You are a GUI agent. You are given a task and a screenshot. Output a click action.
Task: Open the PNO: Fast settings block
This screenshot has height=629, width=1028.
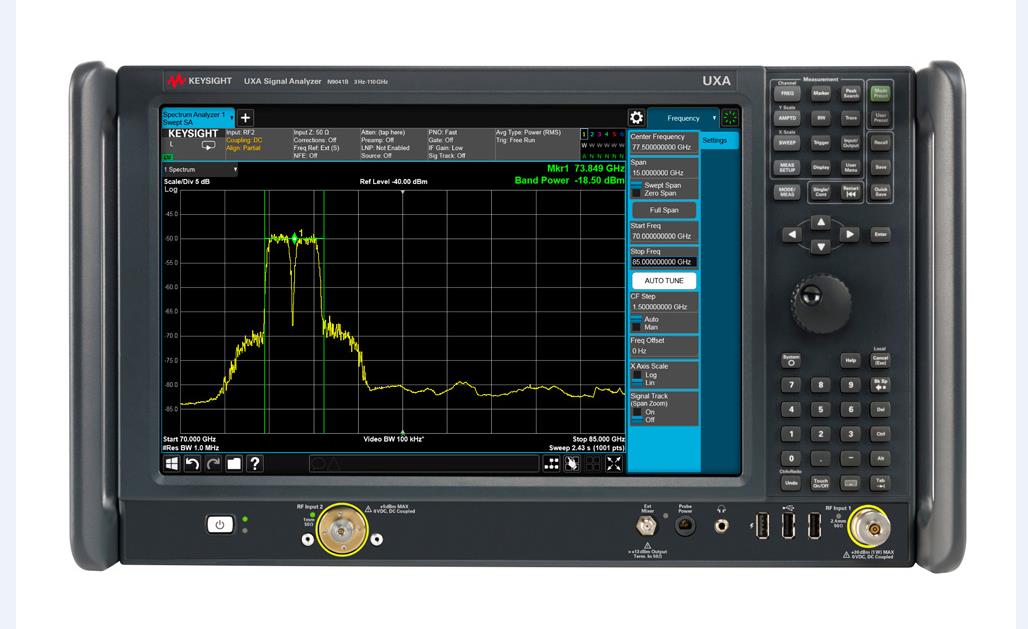click(x=460, y=144)
